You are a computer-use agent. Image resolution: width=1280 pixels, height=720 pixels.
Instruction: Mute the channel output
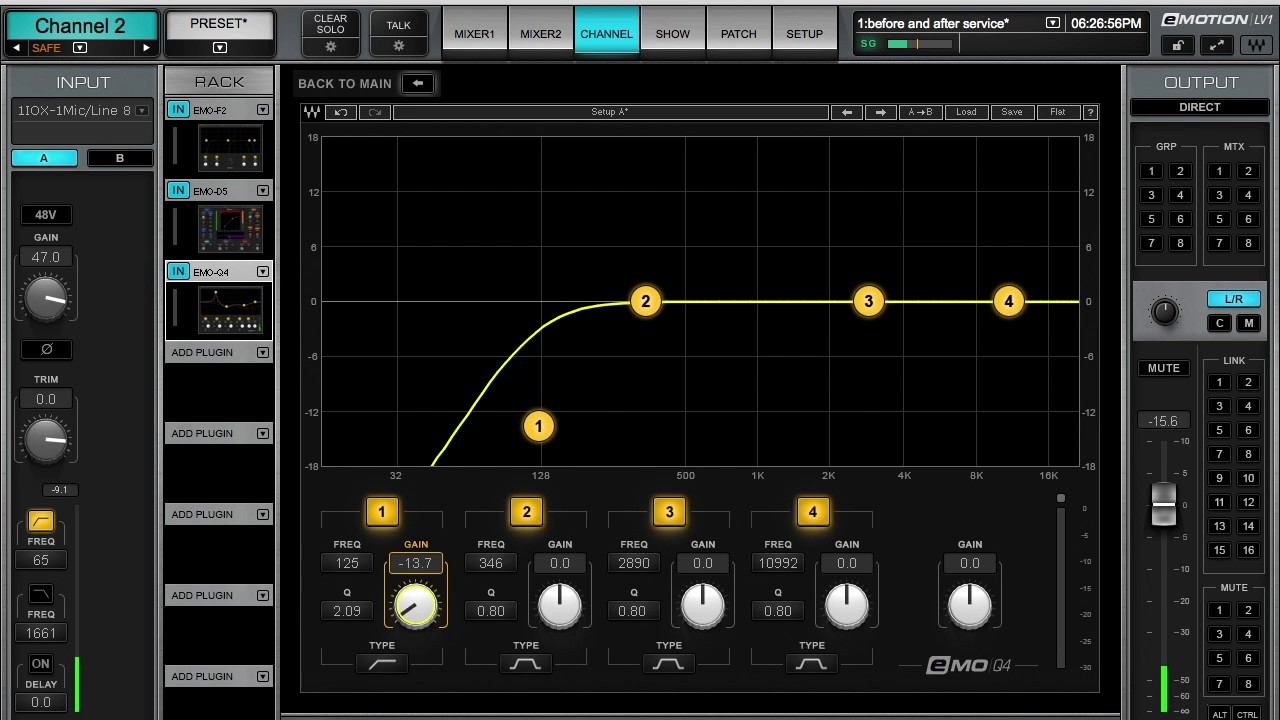pos(1163,368)
